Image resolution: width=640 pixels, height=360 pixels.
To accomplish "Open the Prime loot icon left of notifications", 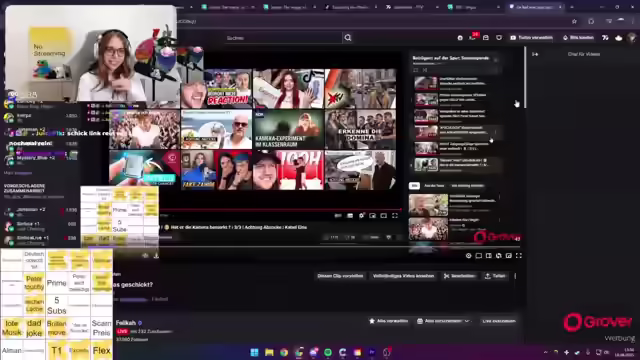I will 460,38.
